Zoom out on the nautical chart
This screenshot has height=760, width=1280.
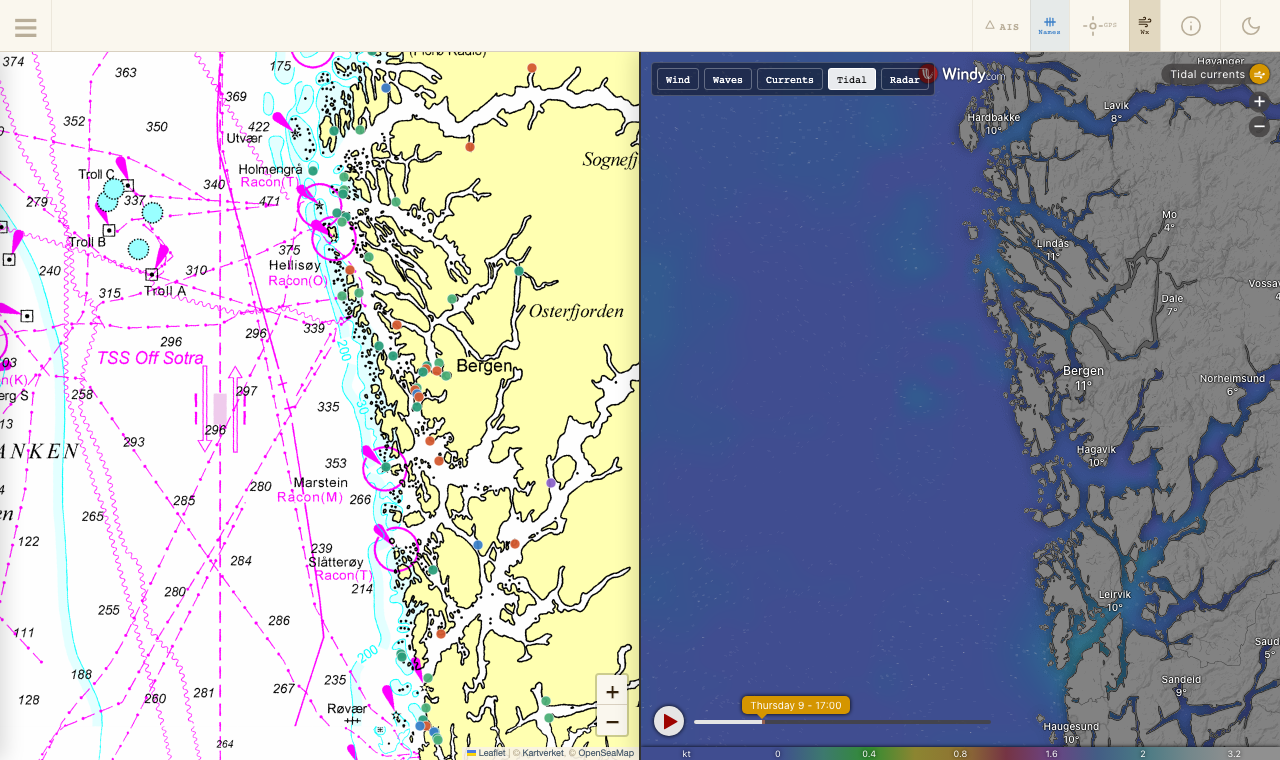(x=612, y=722)
